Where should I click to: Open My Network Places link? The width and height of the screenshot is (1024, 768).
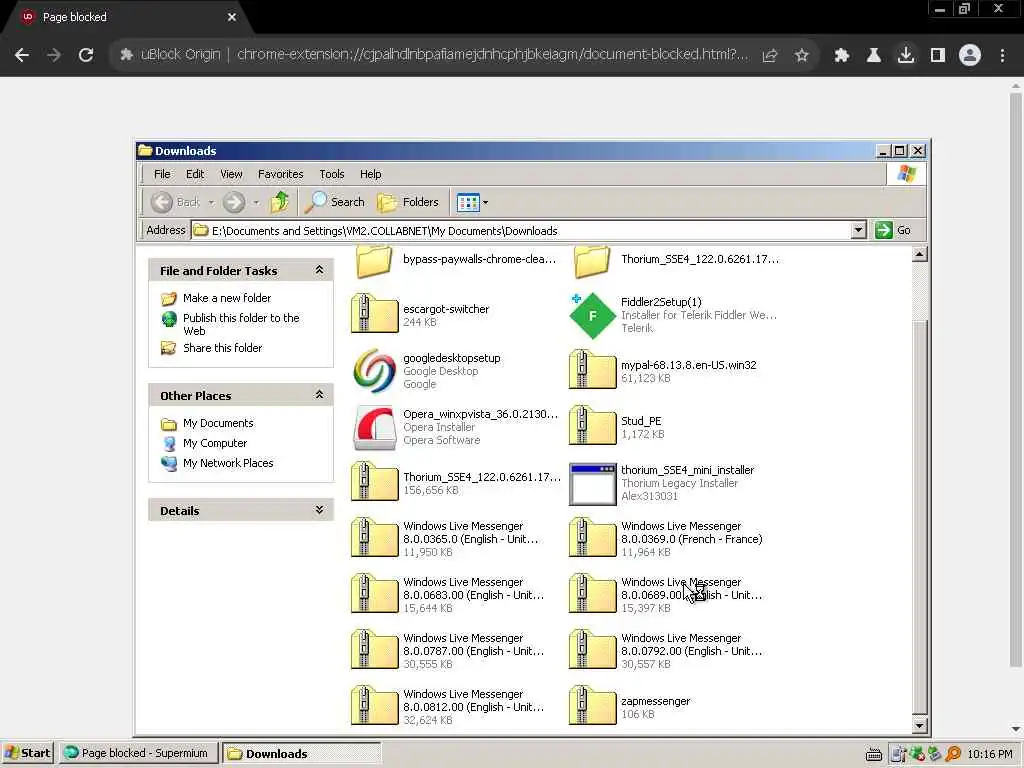[x=228, y=463]
